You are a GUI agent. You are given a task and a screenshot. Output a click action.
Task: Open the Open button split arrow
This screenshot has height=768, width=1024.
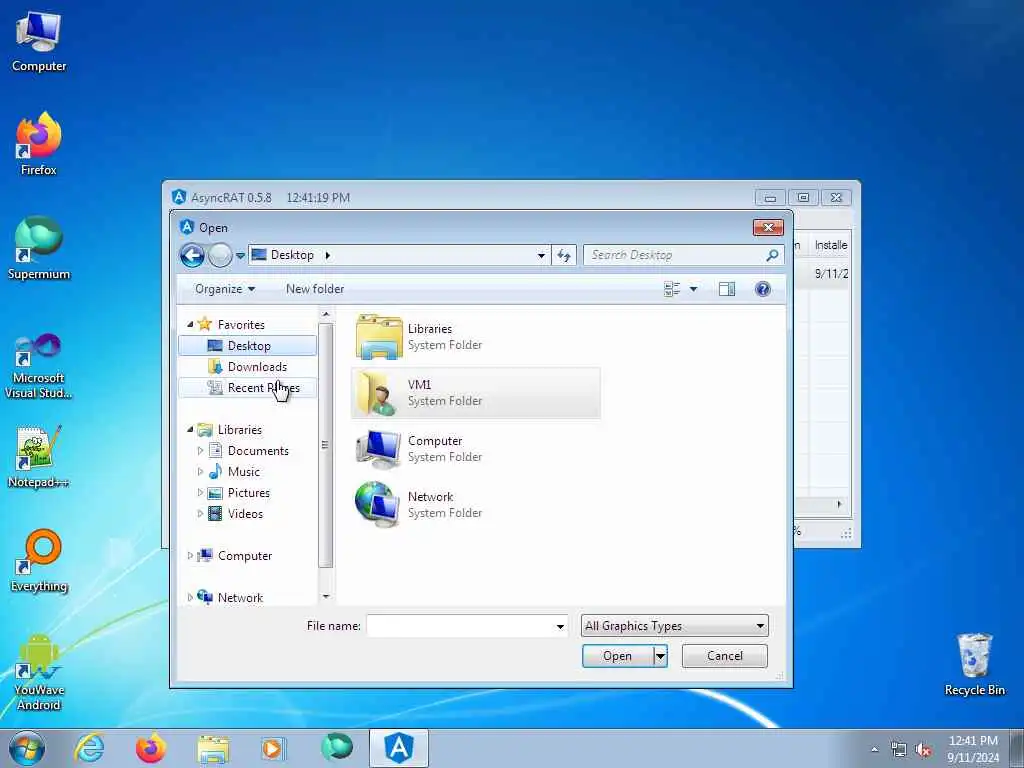[660, 656]
